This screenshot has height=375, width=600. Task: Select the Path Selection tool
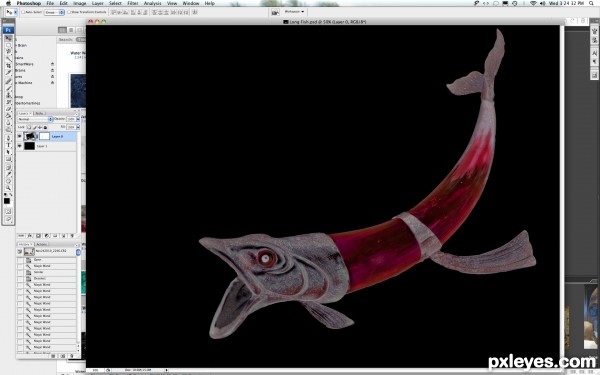click(x=8, y=152)
